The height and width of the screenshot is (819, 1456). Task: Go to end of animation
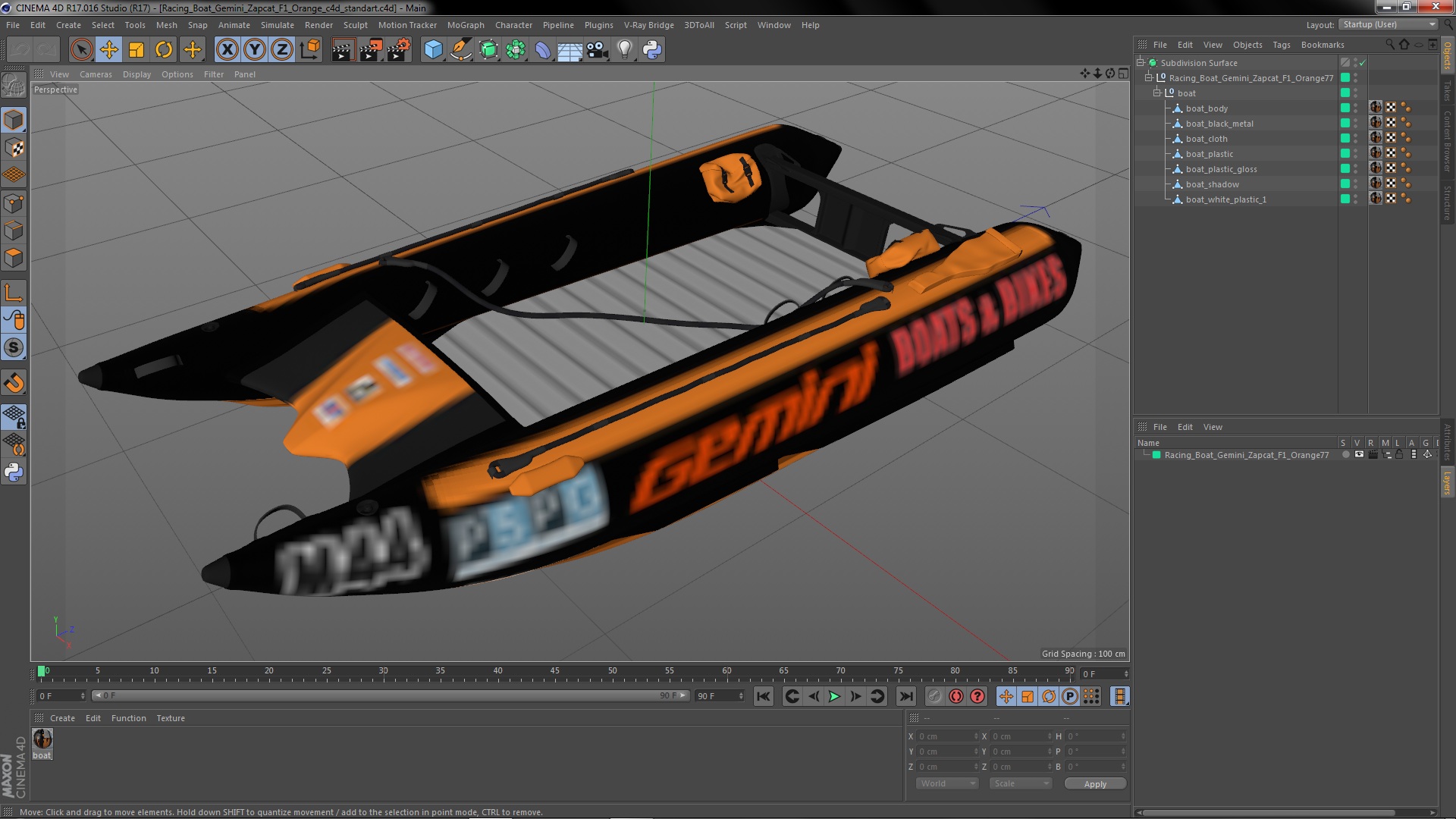click(905, 696)
